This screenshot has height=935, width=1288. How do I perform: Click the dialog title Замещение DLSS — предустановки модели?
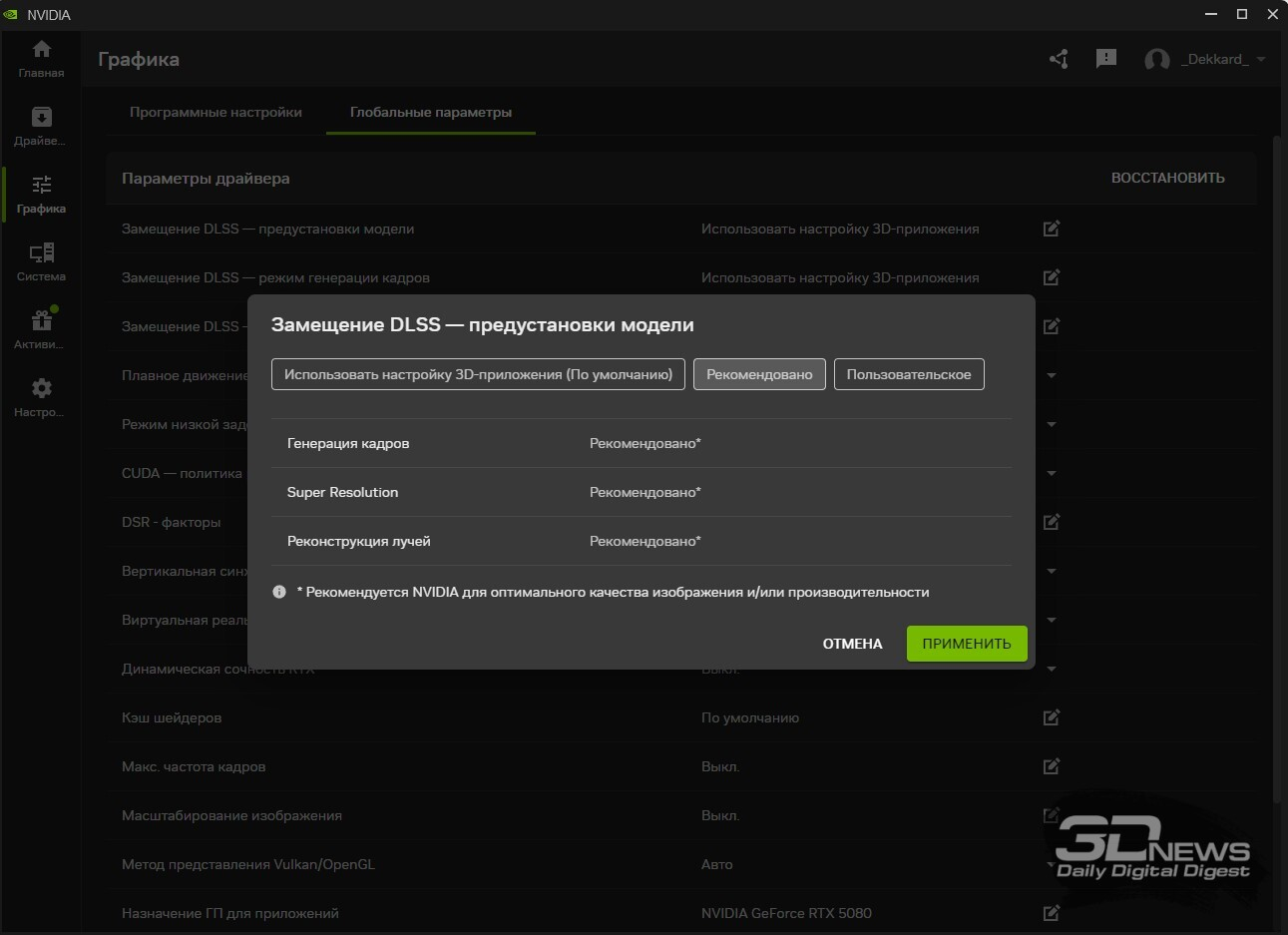coord(483,324)
